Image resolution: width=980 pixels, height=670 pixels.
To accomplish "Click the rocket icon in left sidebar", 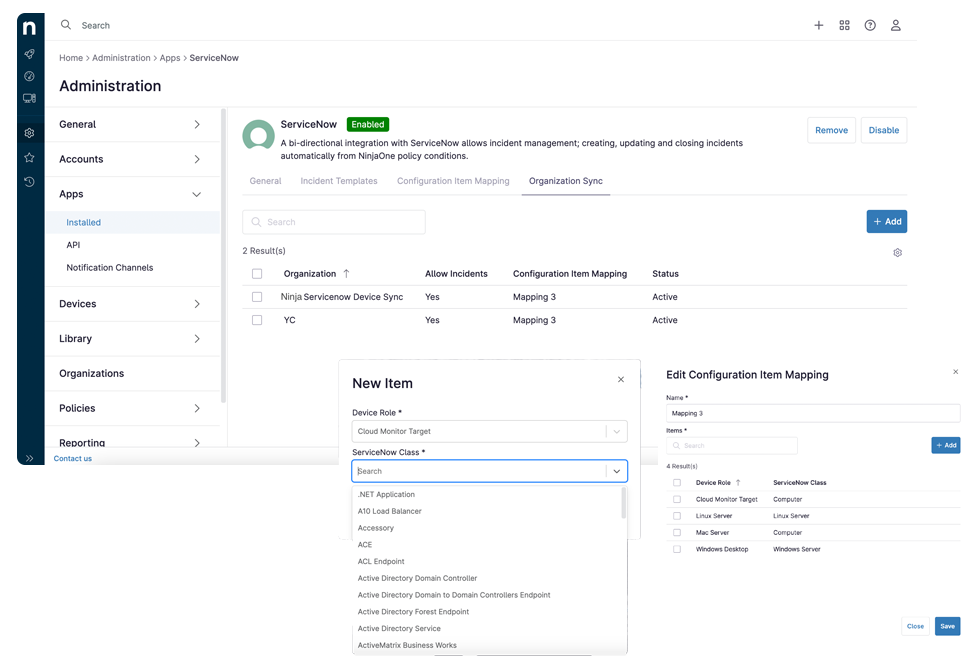I will (x=30, y=54).
